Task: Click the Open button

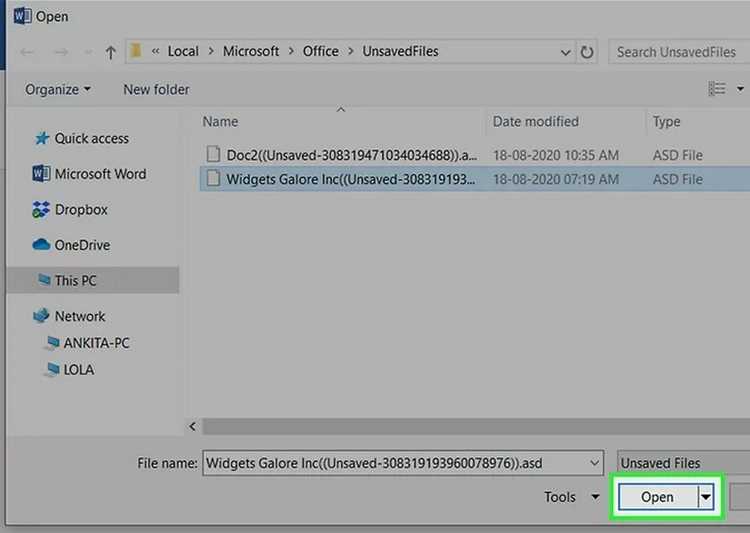Action: pyautogui.click(x=658, y=497)
